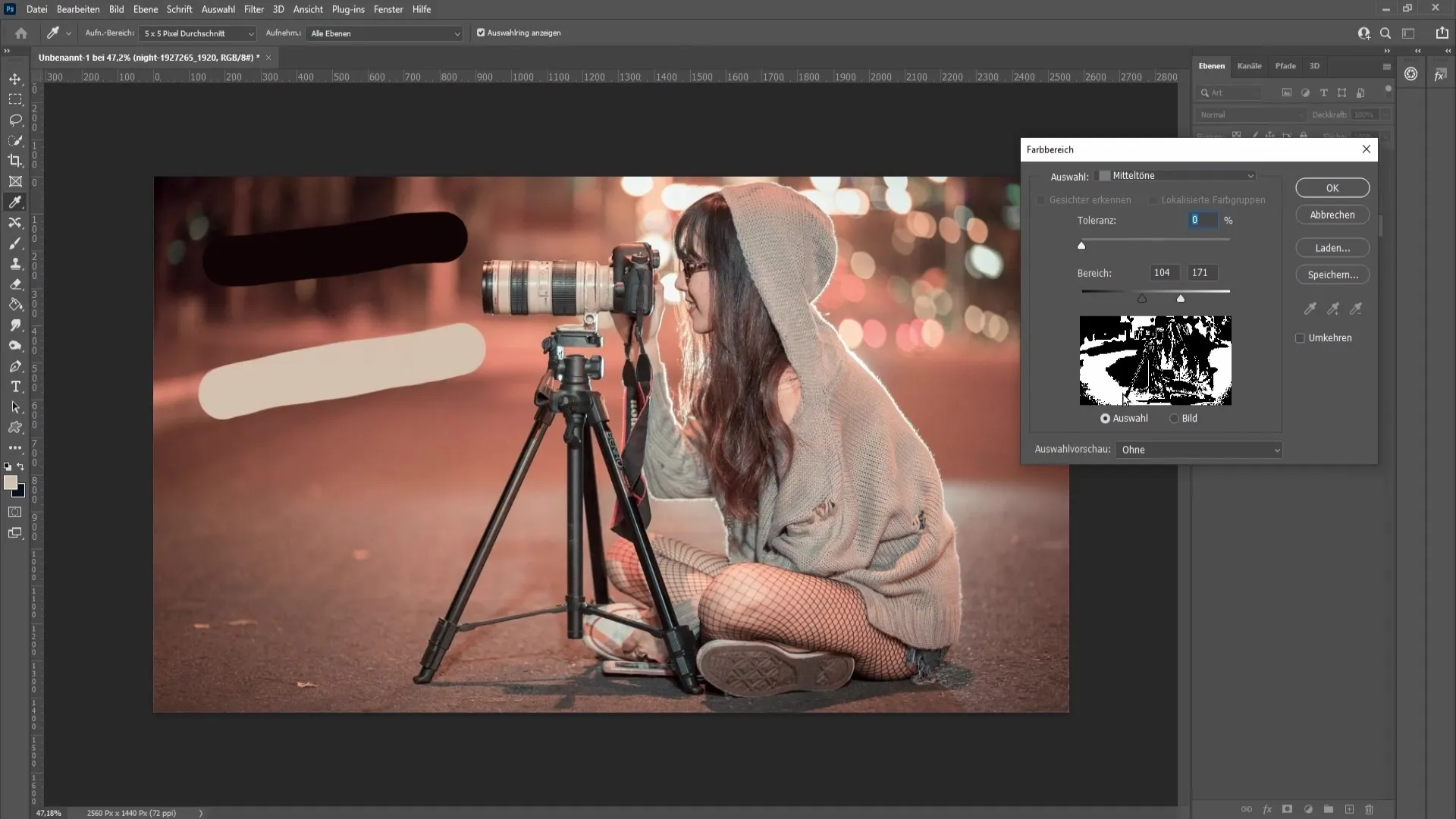The image size is (1456, 819).
Task: Open the Datei menu
Action: point(36,9)
